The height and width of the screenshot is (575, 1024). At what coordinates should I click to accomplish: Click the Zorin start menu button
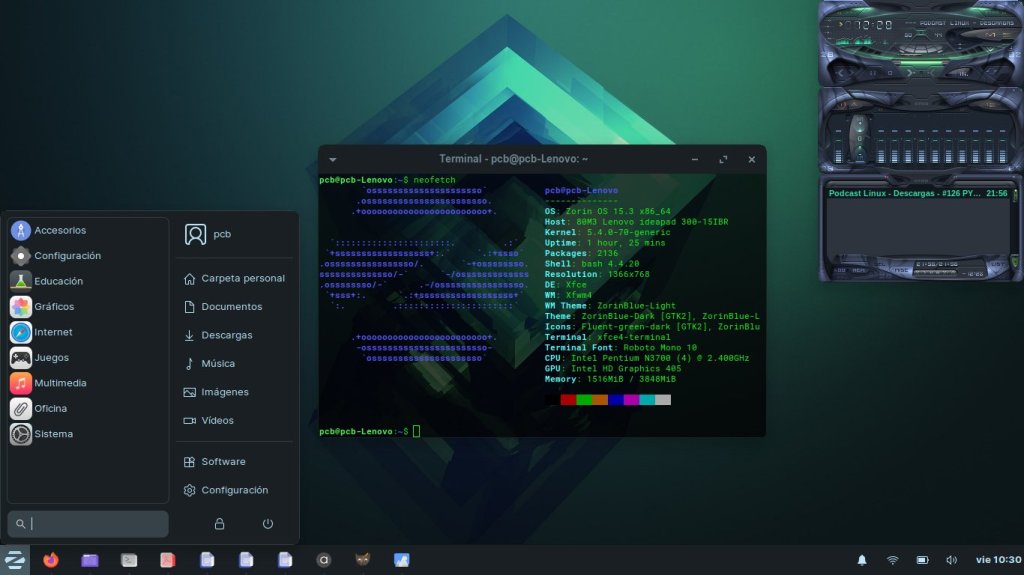point(15,560)
